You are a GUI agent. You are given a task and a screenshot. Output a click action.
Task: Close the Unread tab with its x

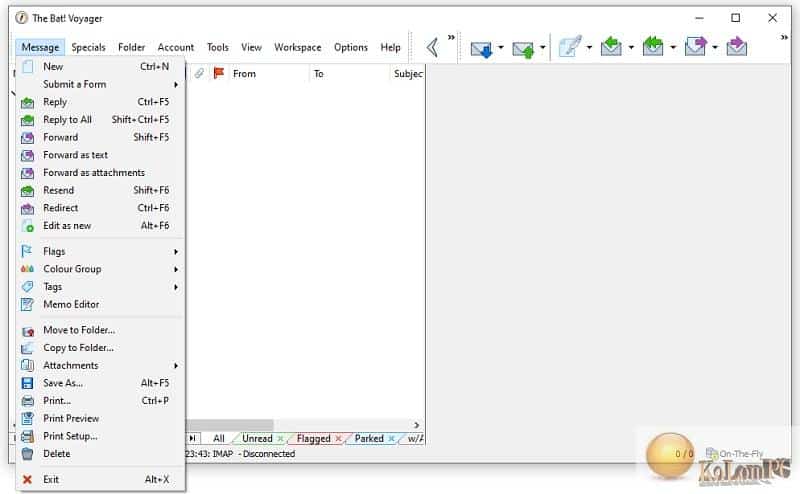tap(280, 438)
